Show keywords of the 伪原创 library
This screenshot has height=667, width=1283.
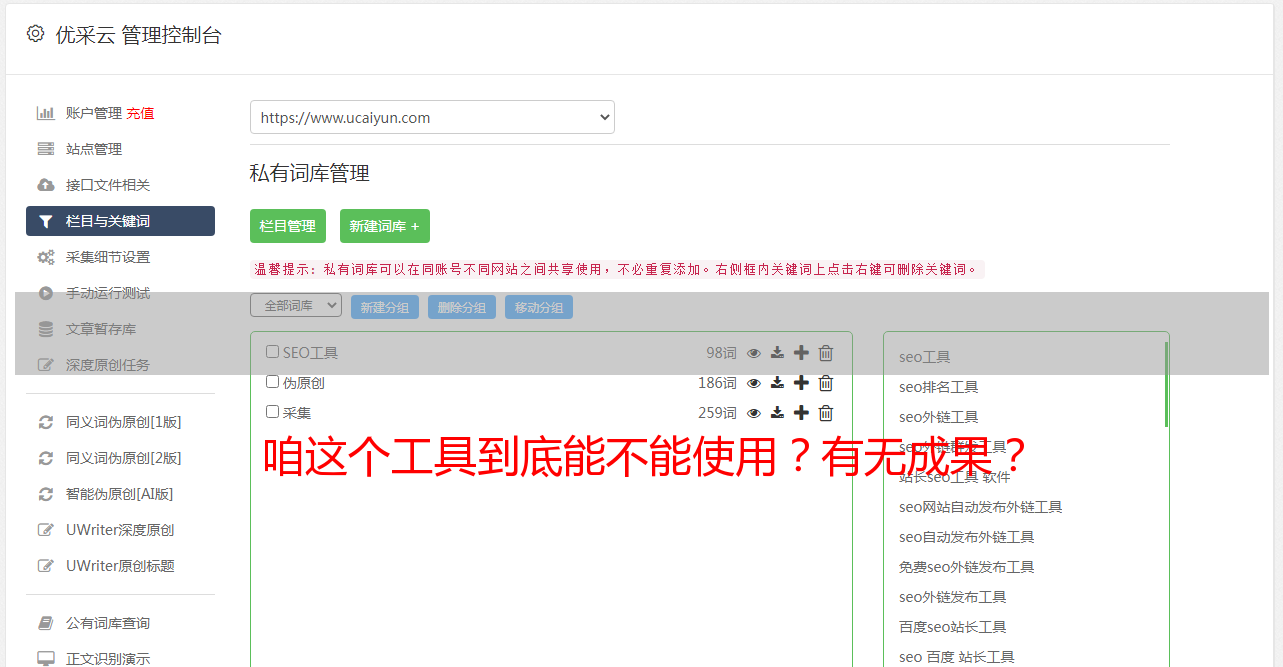754,383
